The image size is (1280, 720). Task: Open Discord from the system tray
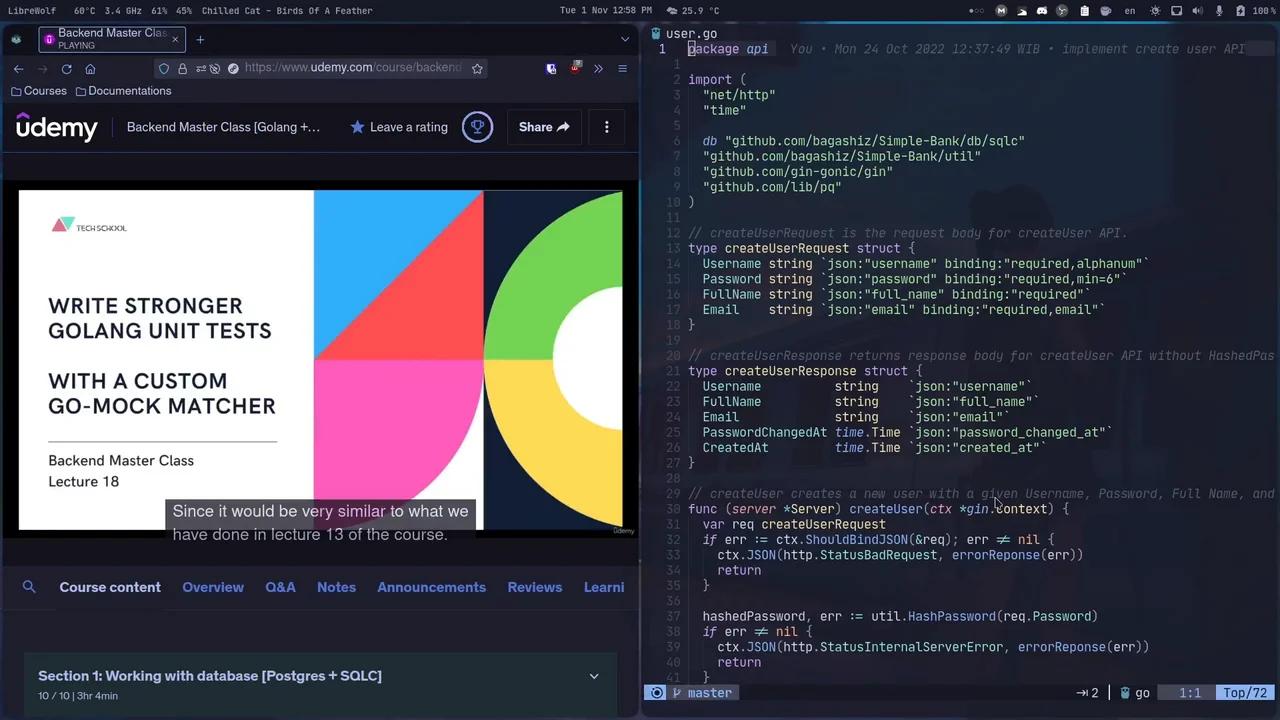coord(1042,10)
